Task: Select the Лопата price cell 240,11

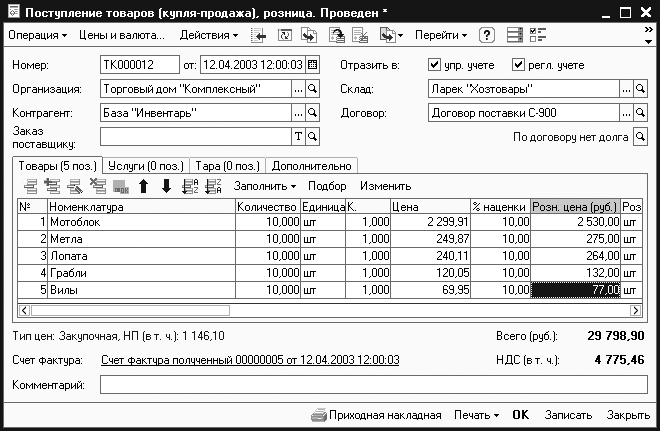Action: 430,256
